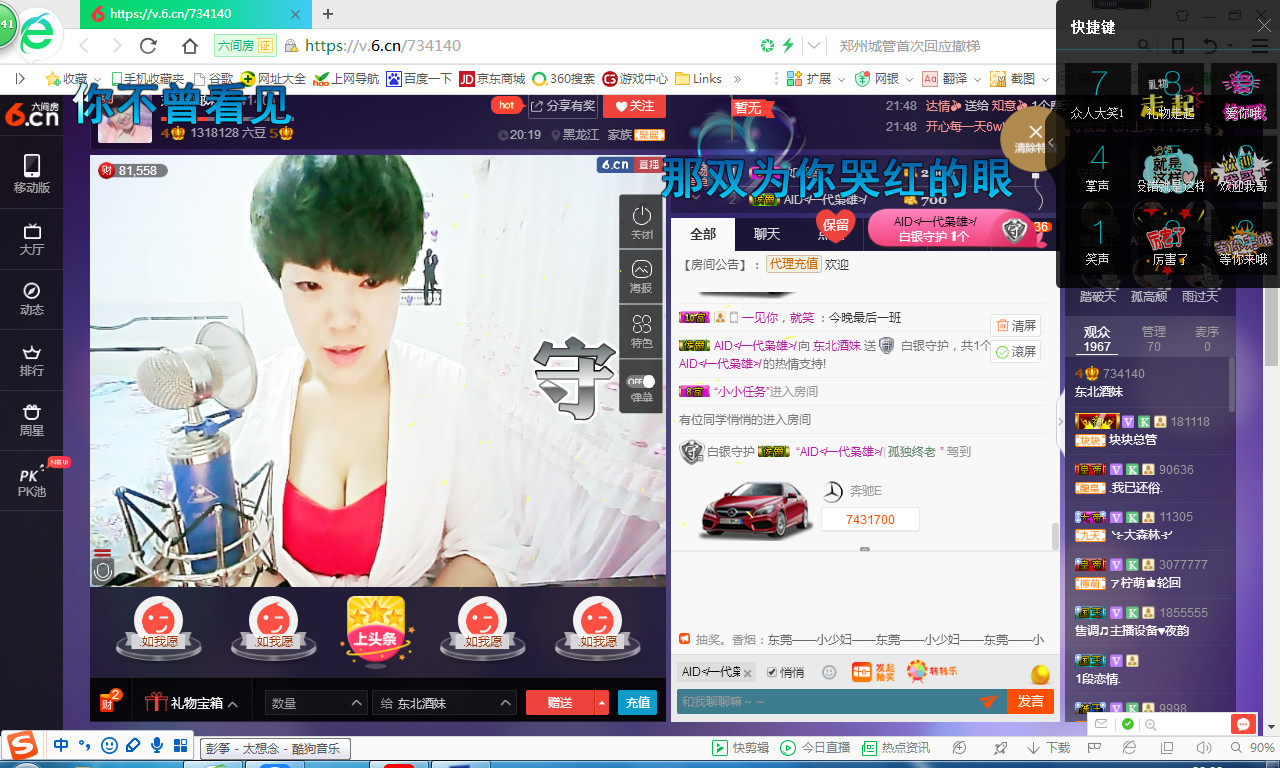Click 下载 downloads in status bar
The image size is (1280, 768).
click(x=1048, y=748)
